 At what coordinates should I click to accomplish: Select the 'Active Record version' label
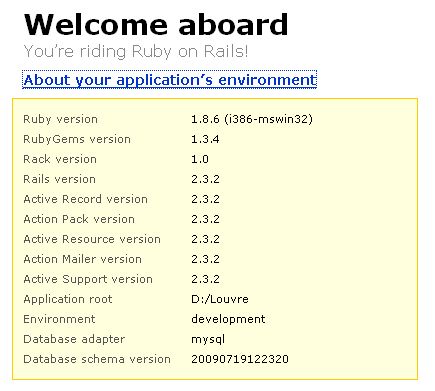click(86, 199)
